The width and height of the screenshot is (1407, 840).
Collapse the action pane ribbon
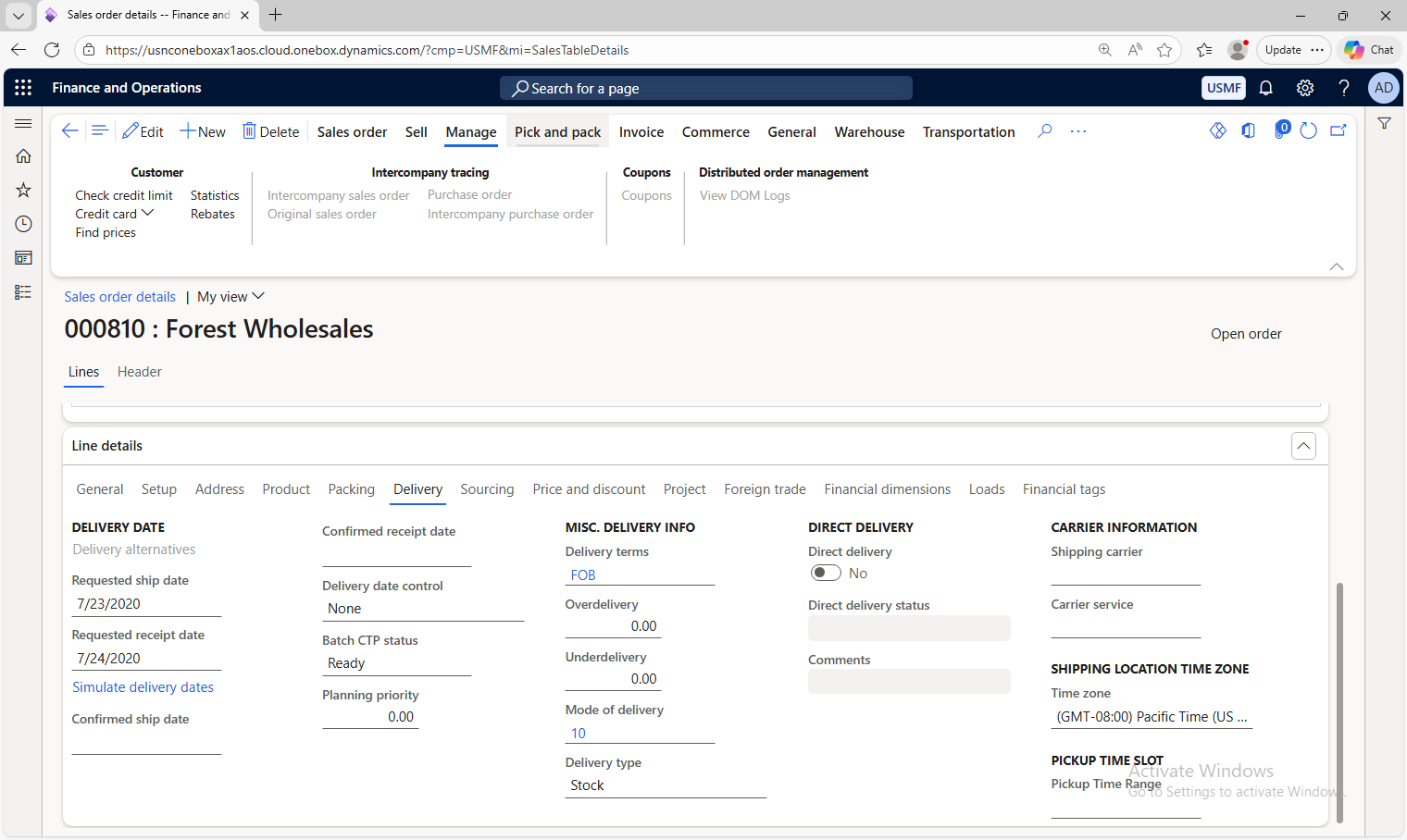tap(1337, 266)
